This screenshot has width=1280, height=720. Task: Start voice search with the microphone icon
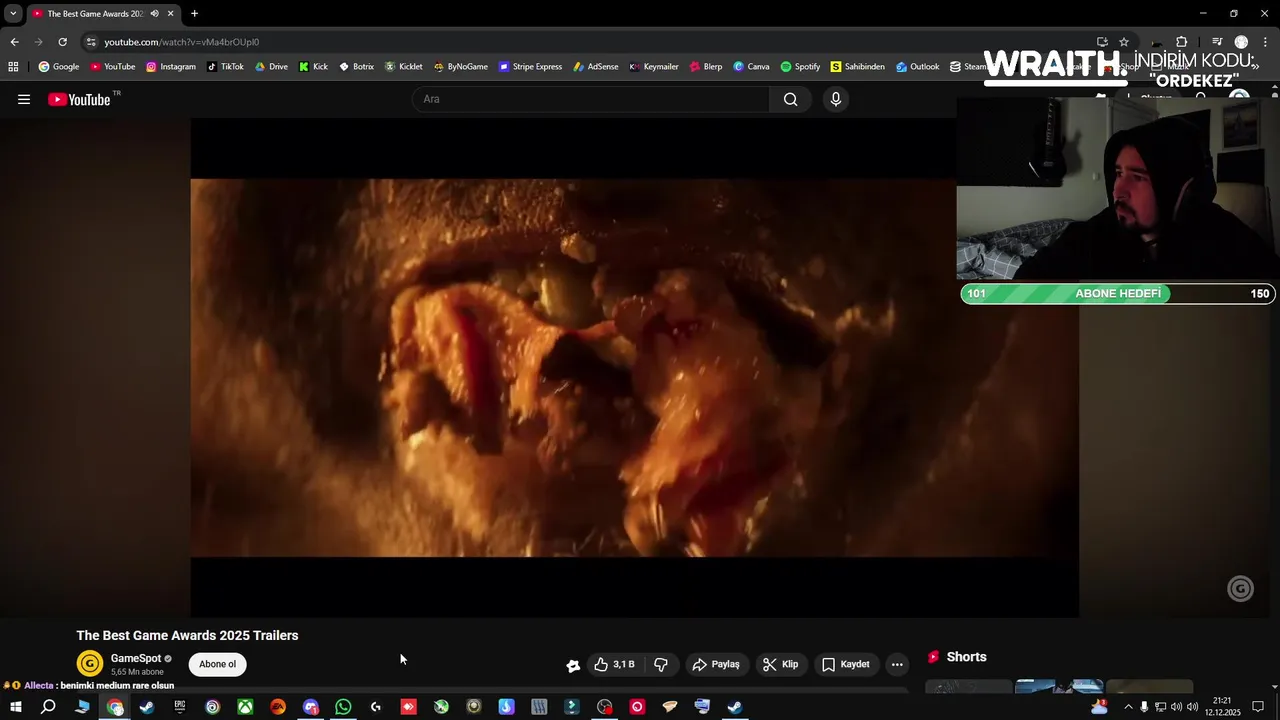[x=836, y=99]
